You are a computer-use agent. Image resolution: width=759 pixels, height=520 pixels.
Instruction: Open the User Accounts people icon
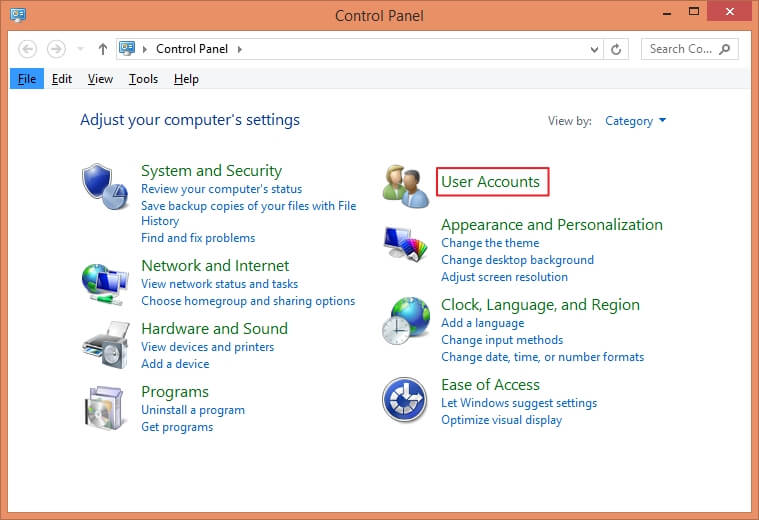click(405, 186)
